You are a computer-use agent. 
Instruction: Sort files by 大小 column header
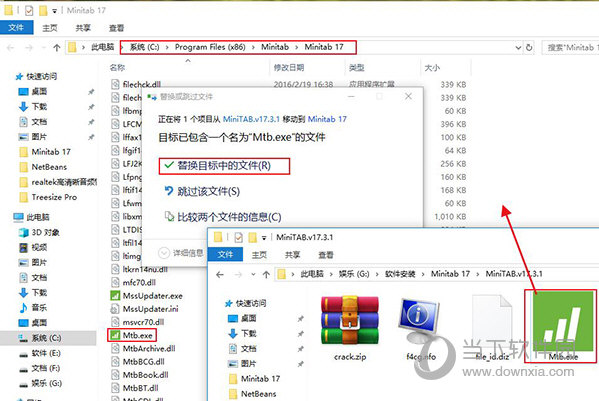click(432, 68)
